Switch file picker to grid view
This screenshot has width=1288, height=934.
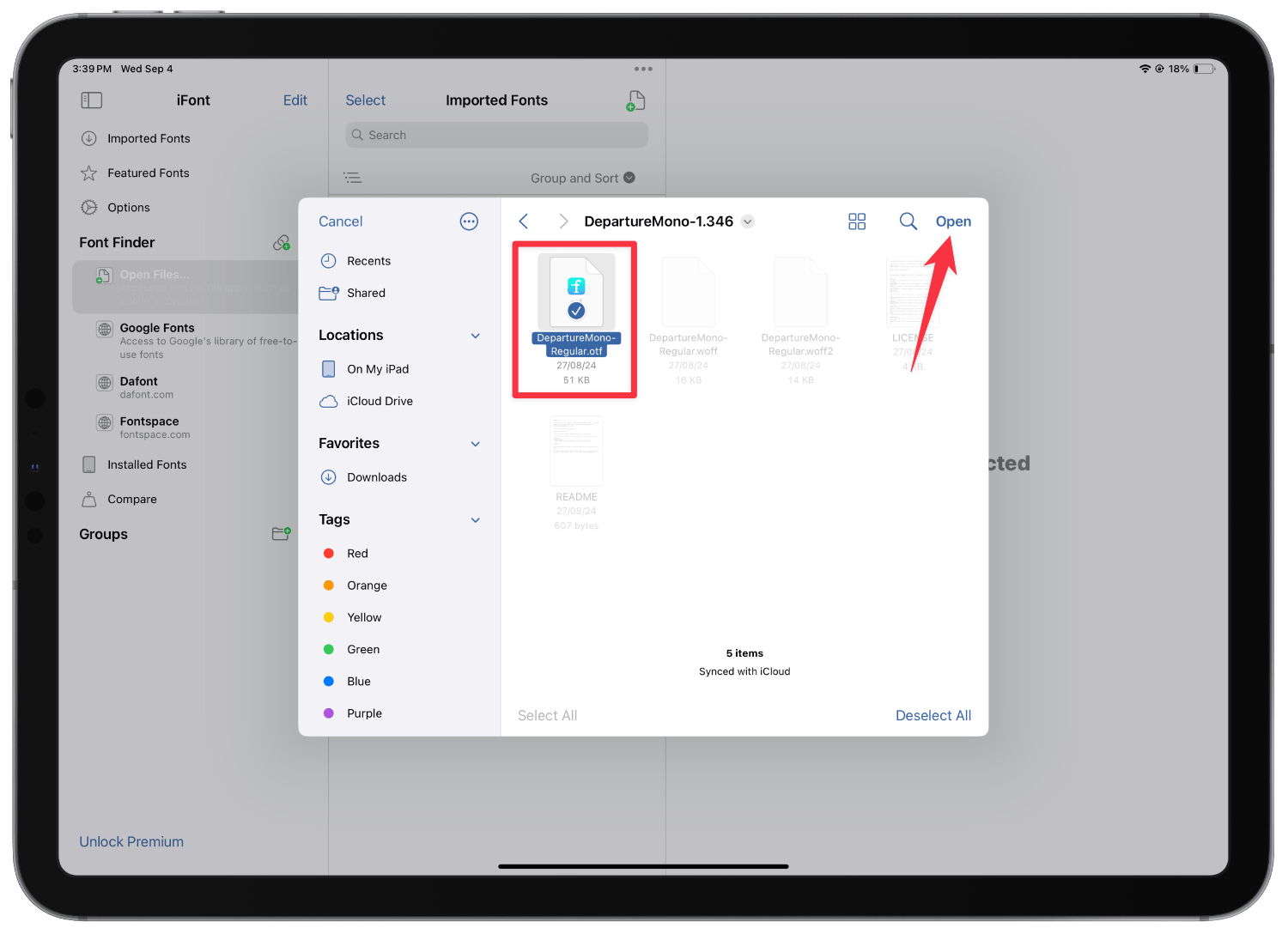tap(856, 221)
